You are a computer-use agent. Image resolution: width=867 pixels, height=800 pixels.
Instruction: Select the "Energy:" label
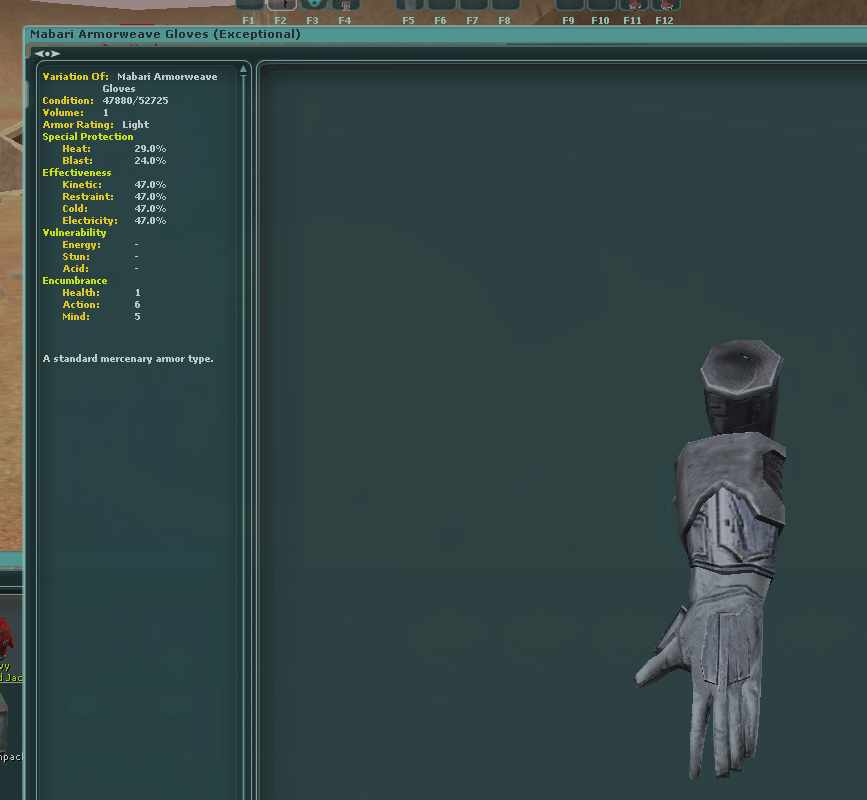(81, 245)
